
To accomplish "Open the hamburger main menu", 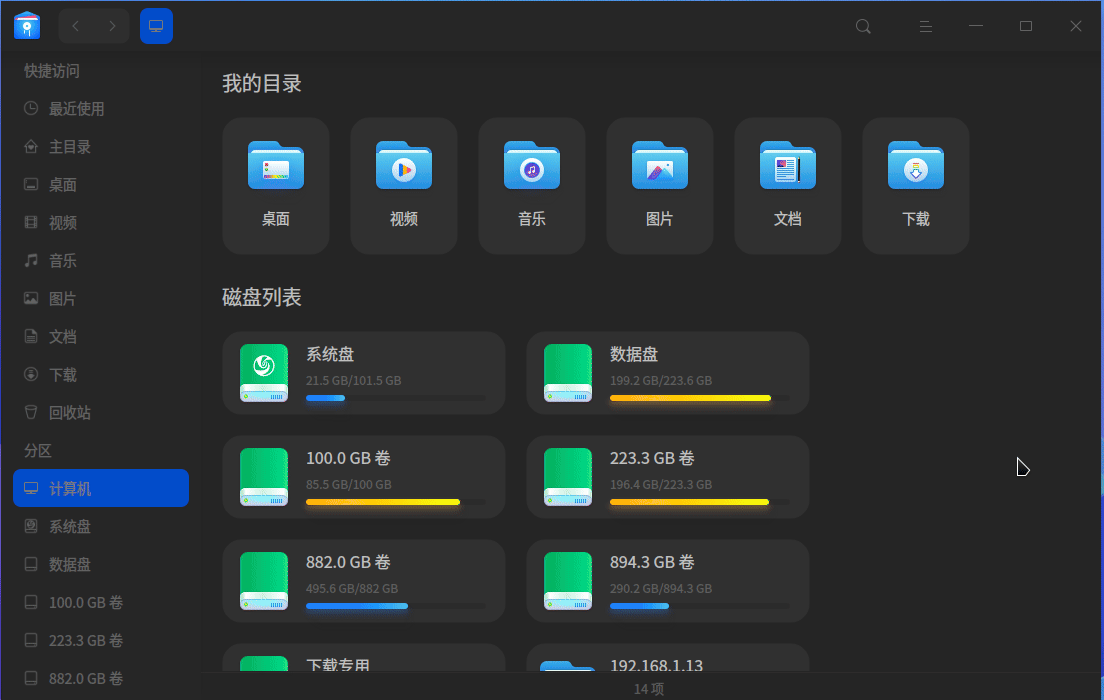I will coord(926,27).
